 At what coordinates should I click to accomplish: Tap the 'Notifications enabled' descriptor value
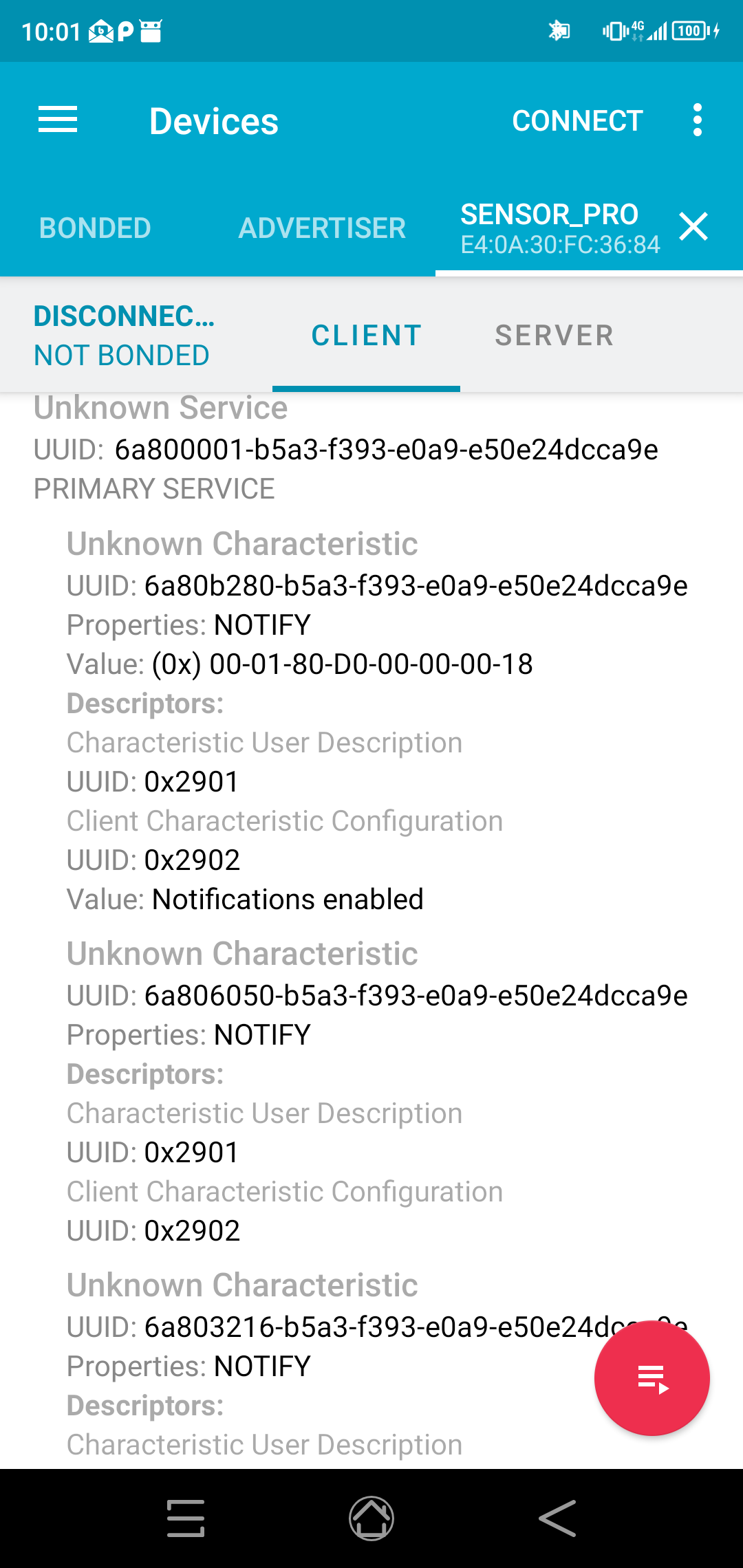point(288,900)
